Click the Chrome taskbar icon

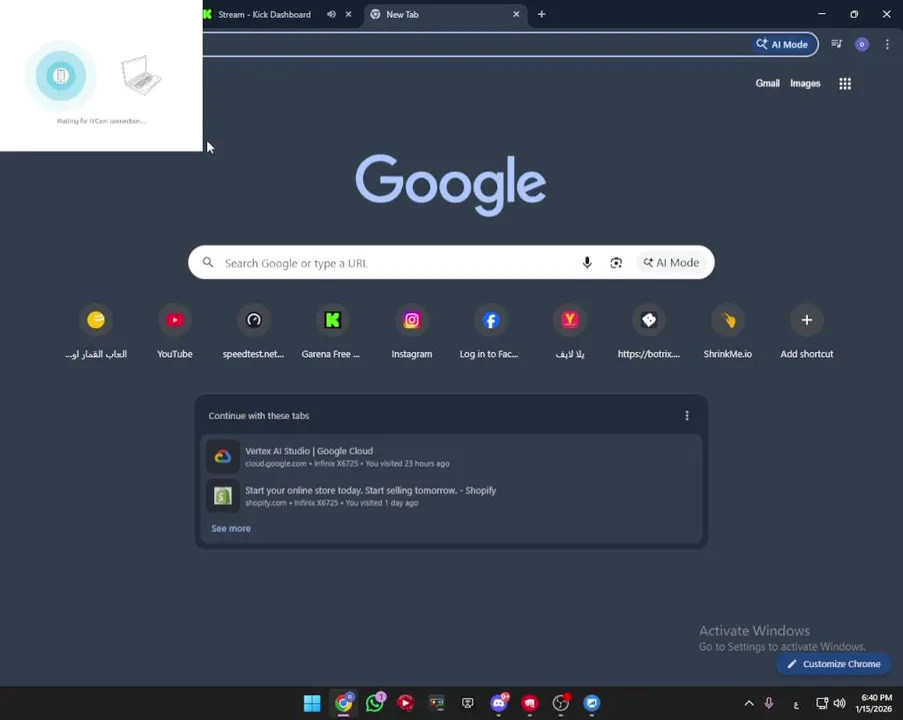coord(343,703)
